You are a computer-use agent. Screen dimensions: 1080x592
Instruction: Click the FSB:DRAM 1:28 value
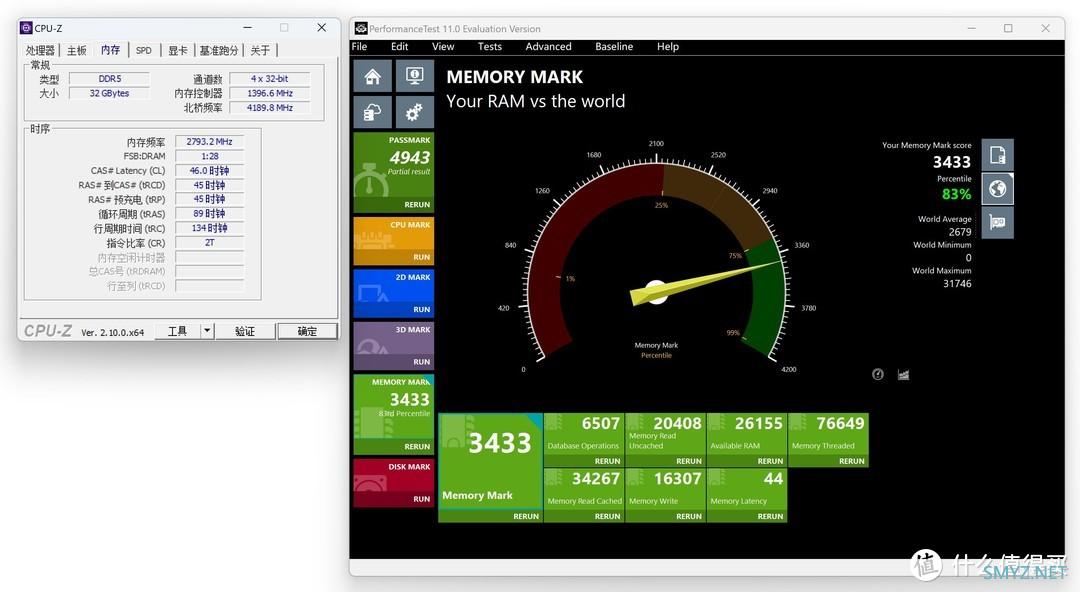tap(209, 156)
